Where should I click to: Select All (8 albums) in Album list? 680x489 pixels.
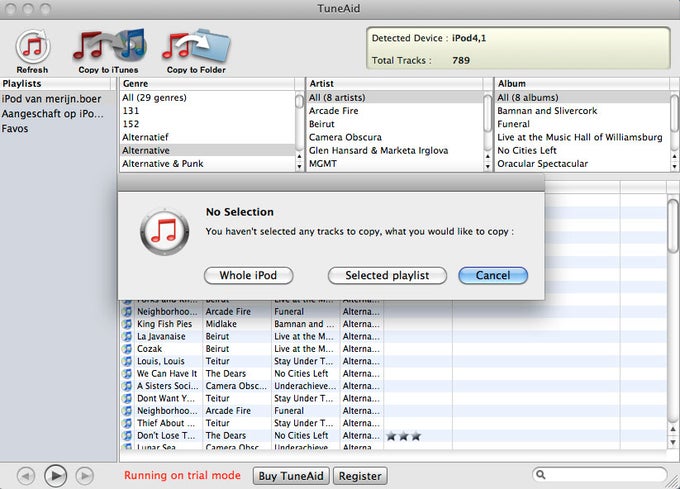[582, 98]
